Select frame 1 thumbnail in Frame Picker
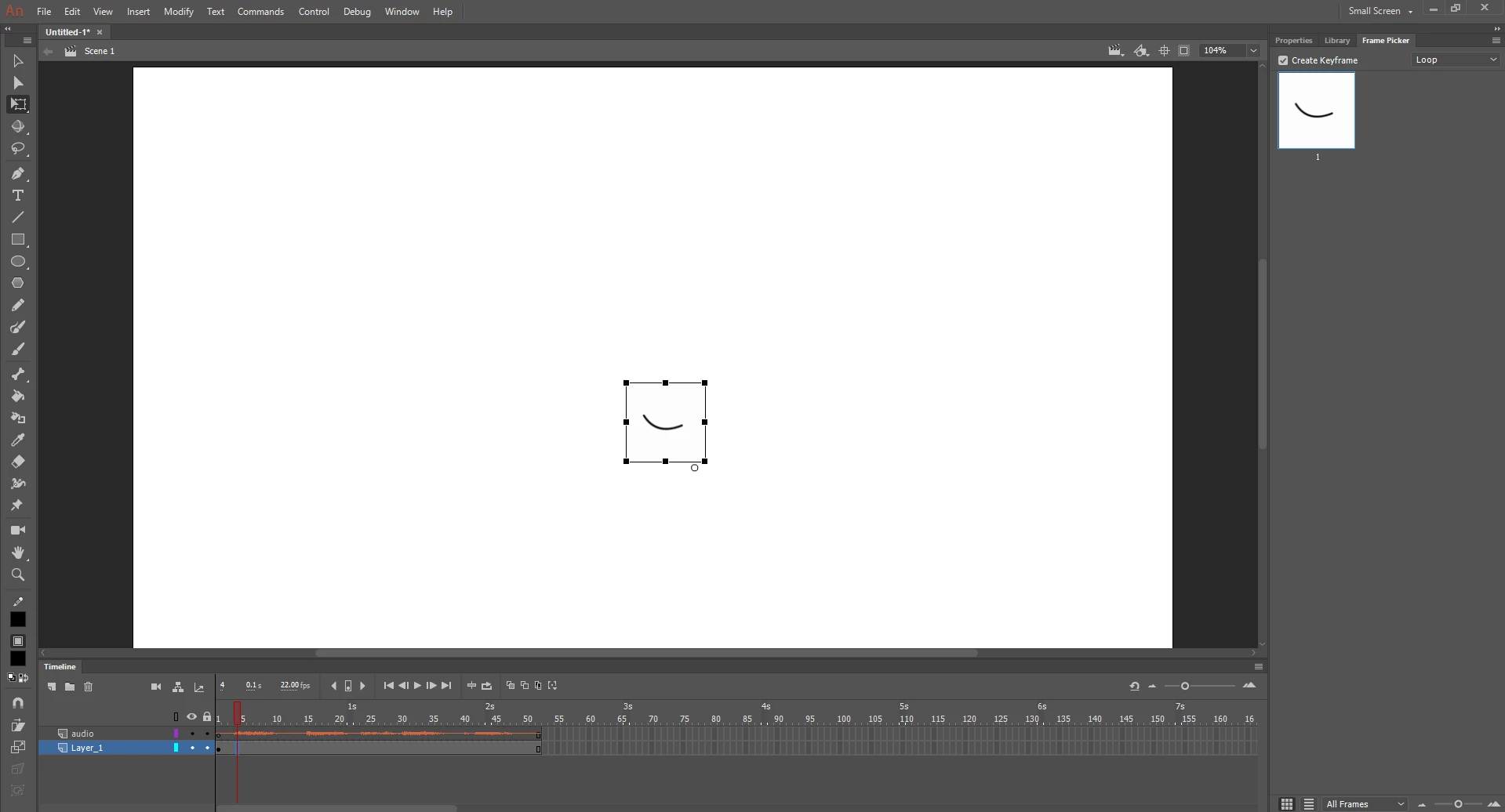Screen dimensions: 1505x812 point(1317,111)
